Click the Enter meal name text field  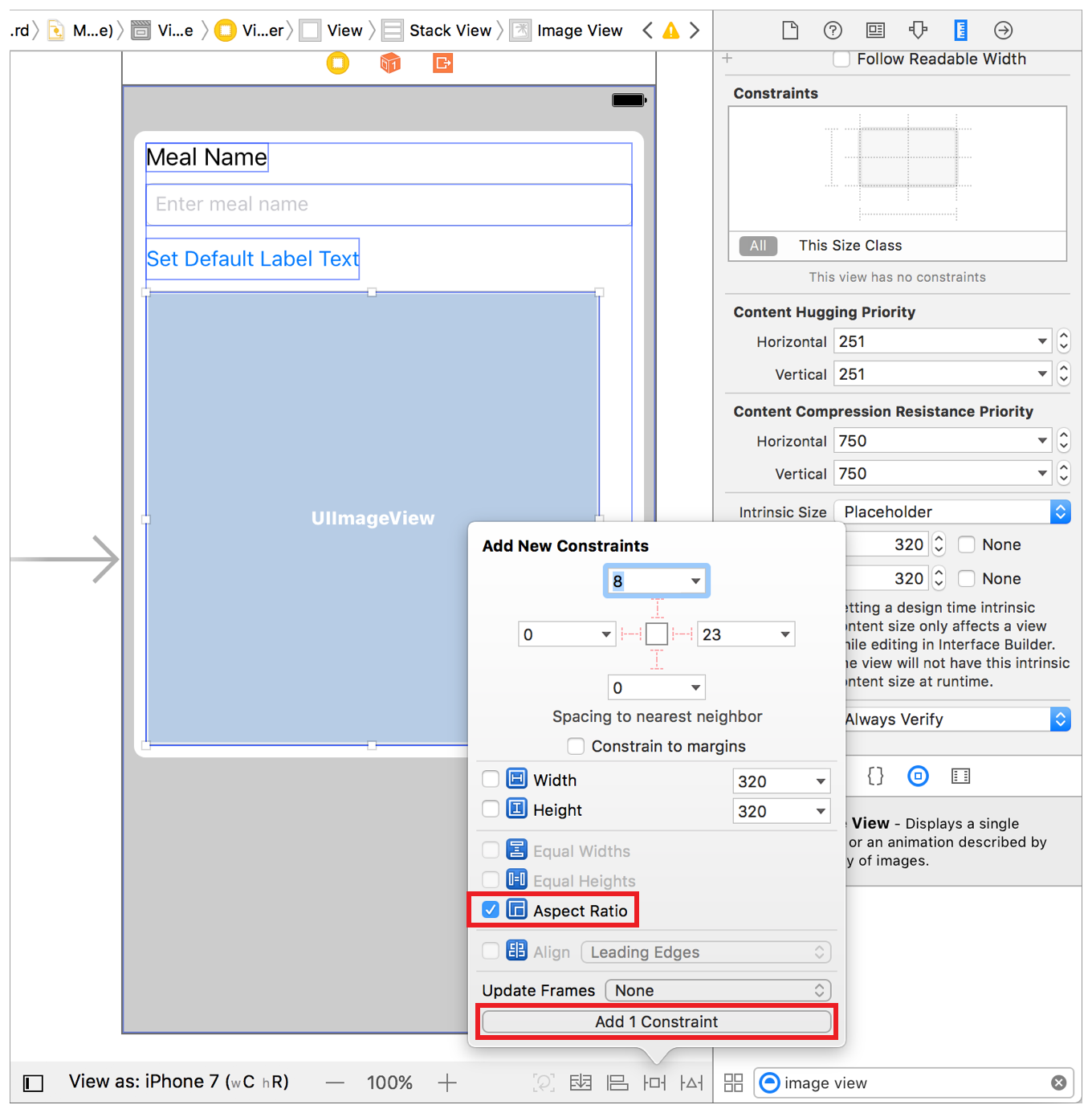click(x=389, y=204)
